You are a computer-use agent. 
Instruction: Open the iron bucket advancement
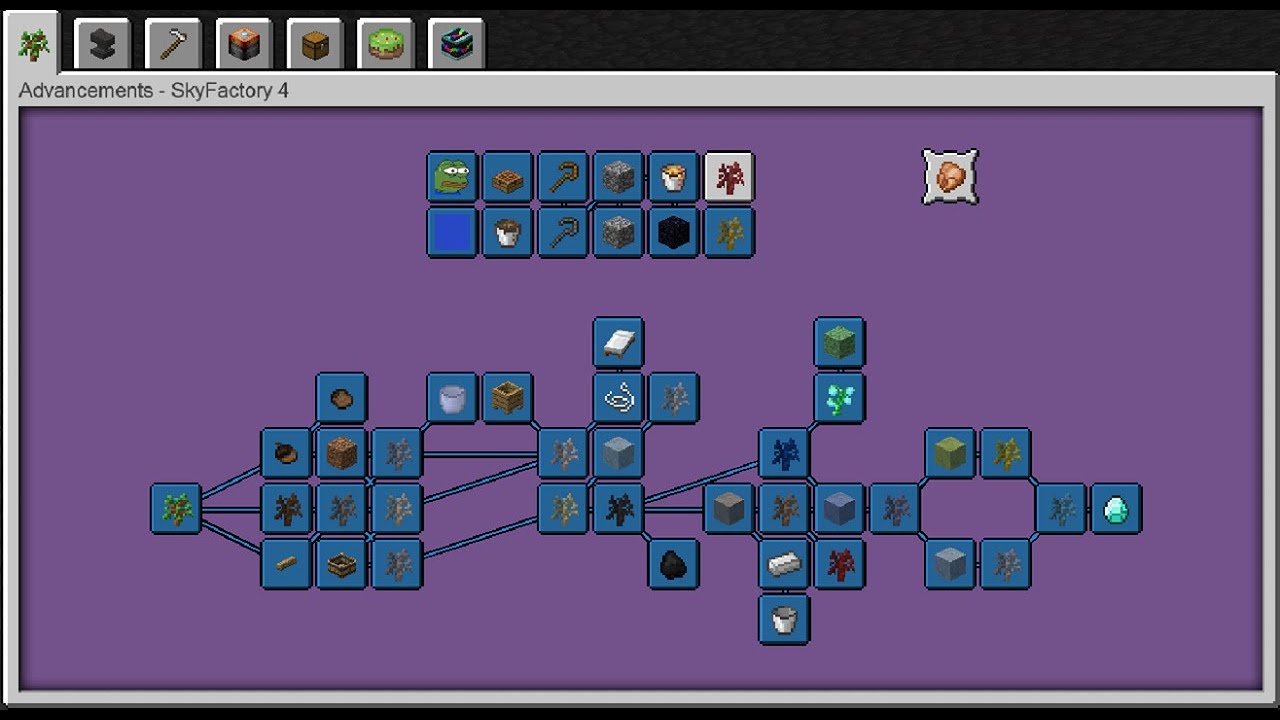pyautogui.click(x=784, y=619)
